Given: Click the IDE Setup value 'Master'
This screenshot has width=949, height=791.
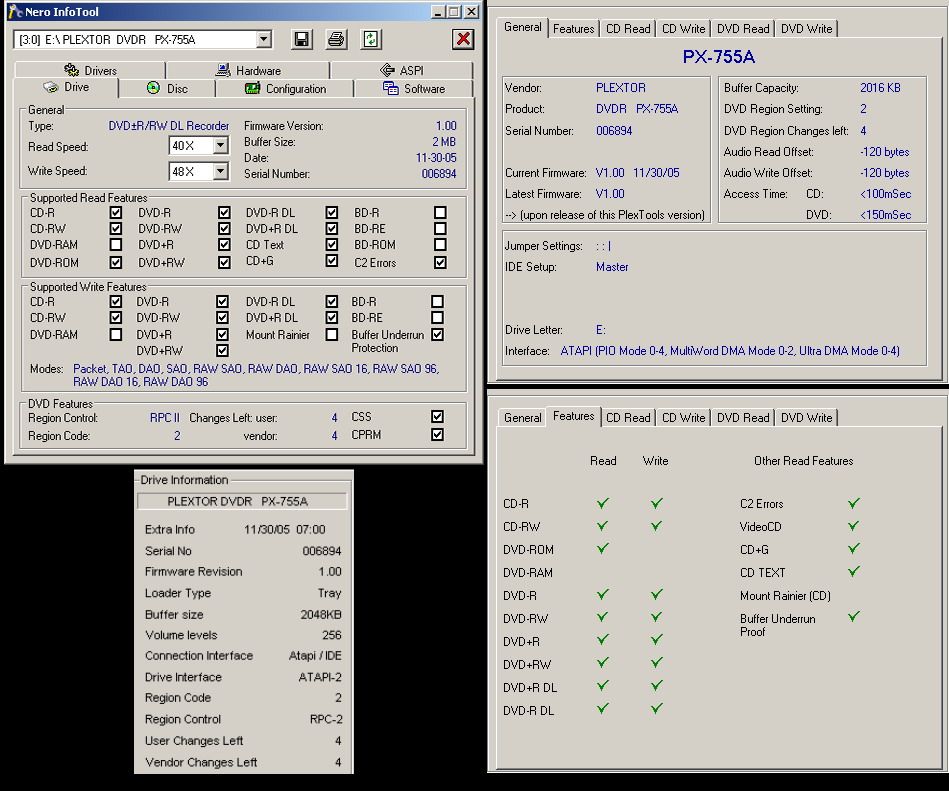Looking at the screenshot, I should (612, 267).
